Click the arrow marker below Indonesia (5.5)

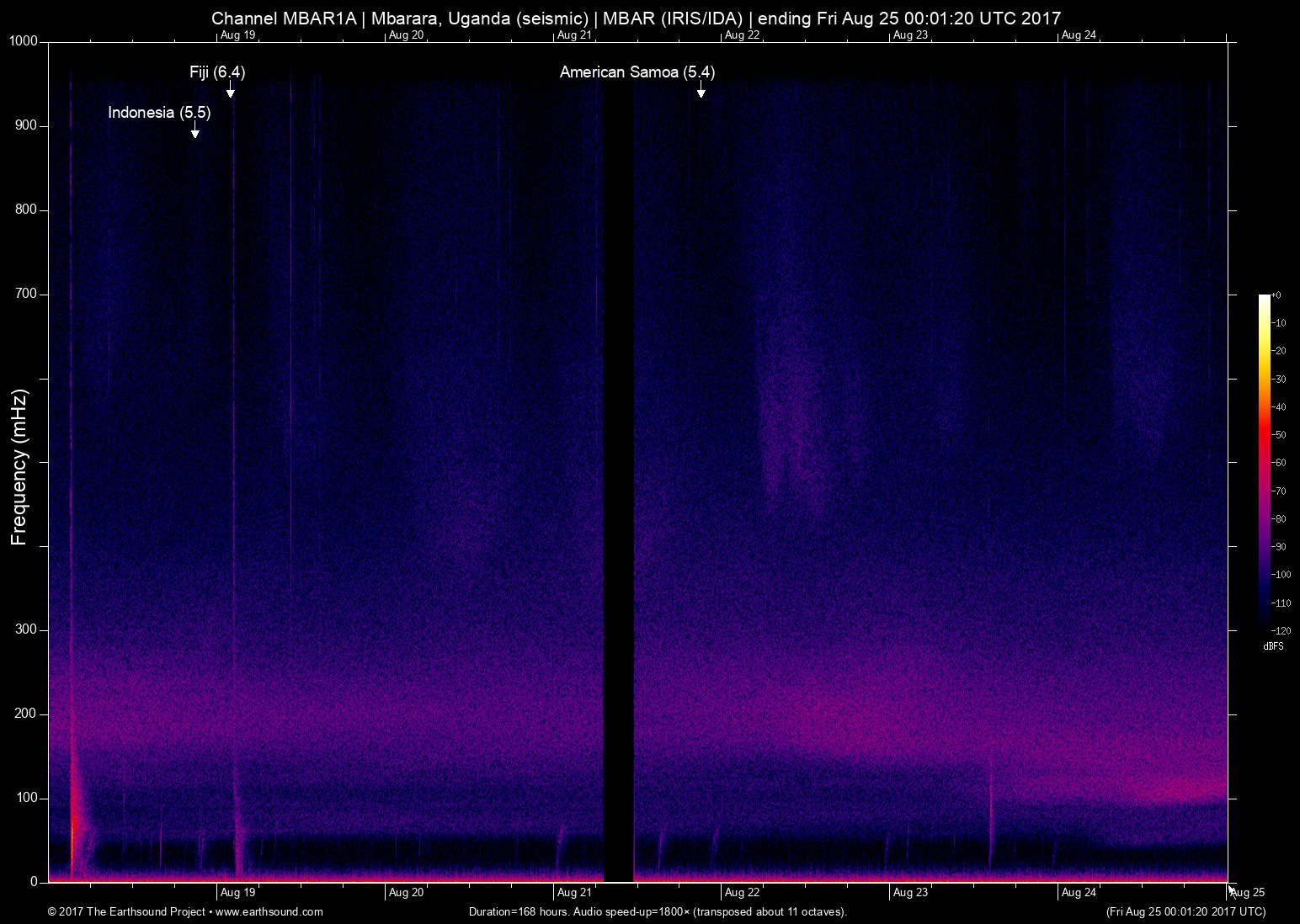point(195,130)
